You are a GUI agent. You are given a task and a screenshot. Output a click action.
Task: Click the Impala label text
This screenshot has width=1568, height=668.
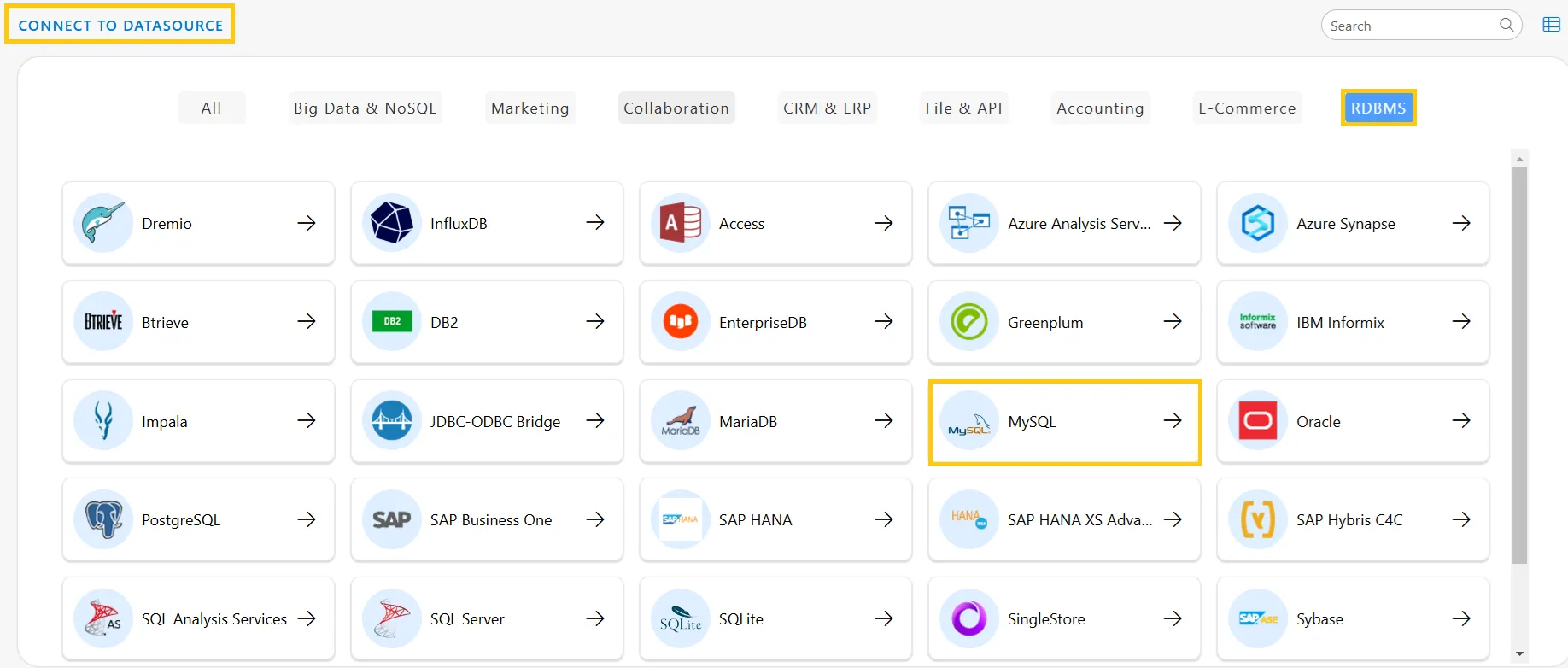[164, 422]
